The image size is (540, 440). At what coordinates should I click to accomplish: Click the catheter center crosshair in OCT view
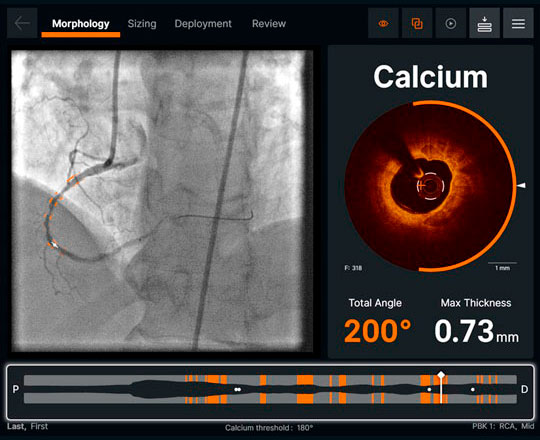(421, 186)
